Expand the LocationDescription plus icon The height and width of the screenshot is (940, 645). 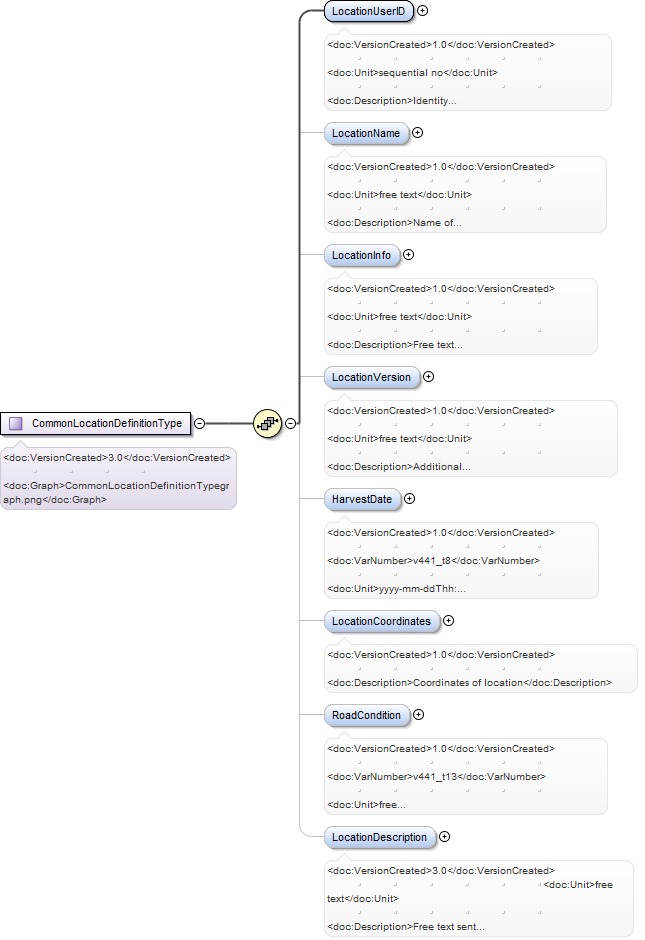click(x=444, y=836)
